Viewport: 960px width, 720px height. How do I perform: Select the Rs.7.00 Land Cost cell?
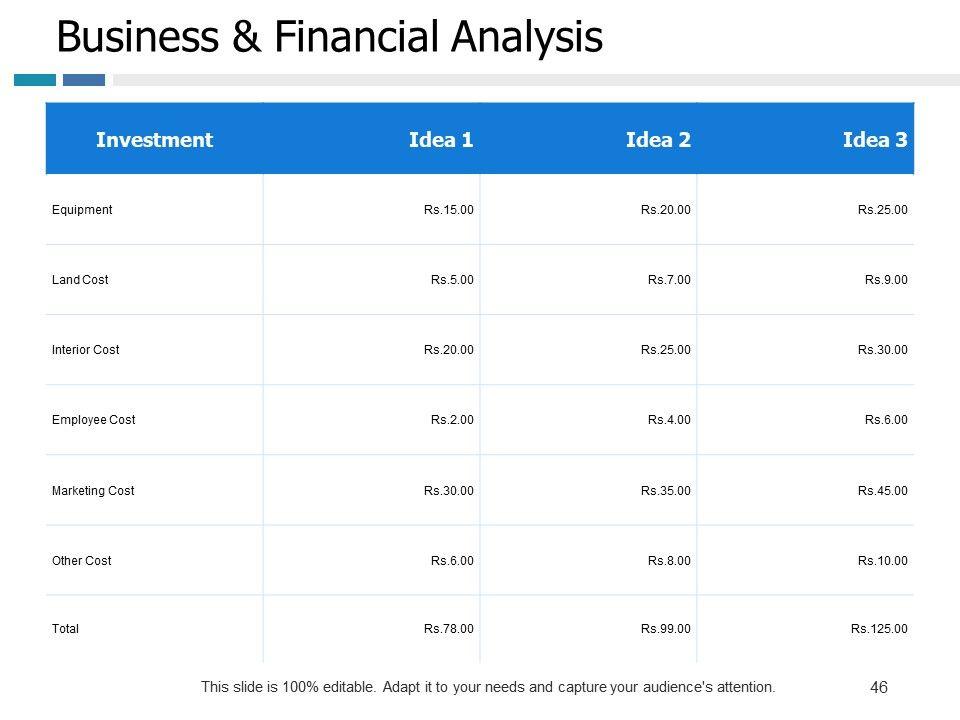pyautogui.click(x=669, y=280)
